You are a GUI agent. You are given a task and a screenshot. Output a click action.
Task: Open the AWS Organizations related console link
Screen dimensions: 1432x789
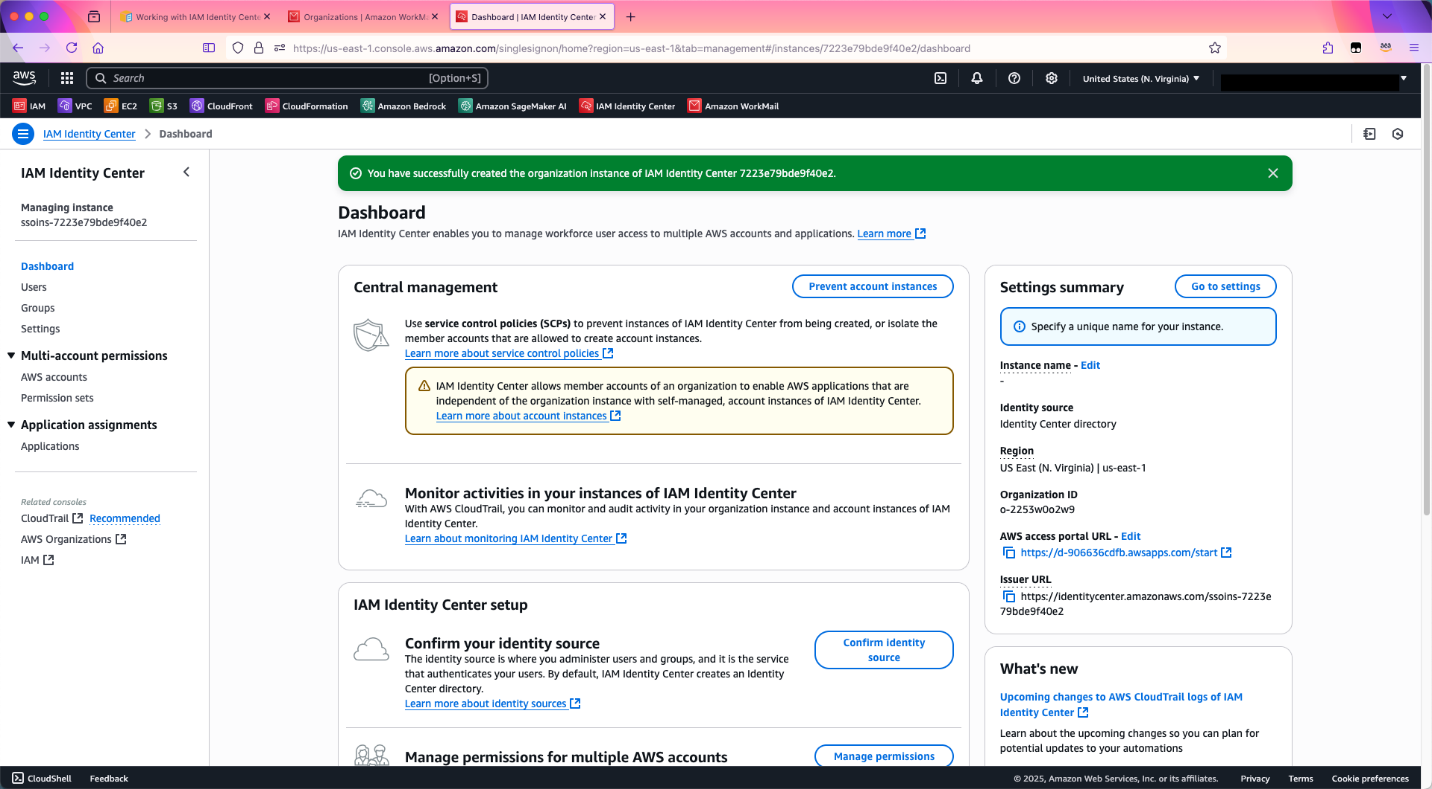[74, 539]
